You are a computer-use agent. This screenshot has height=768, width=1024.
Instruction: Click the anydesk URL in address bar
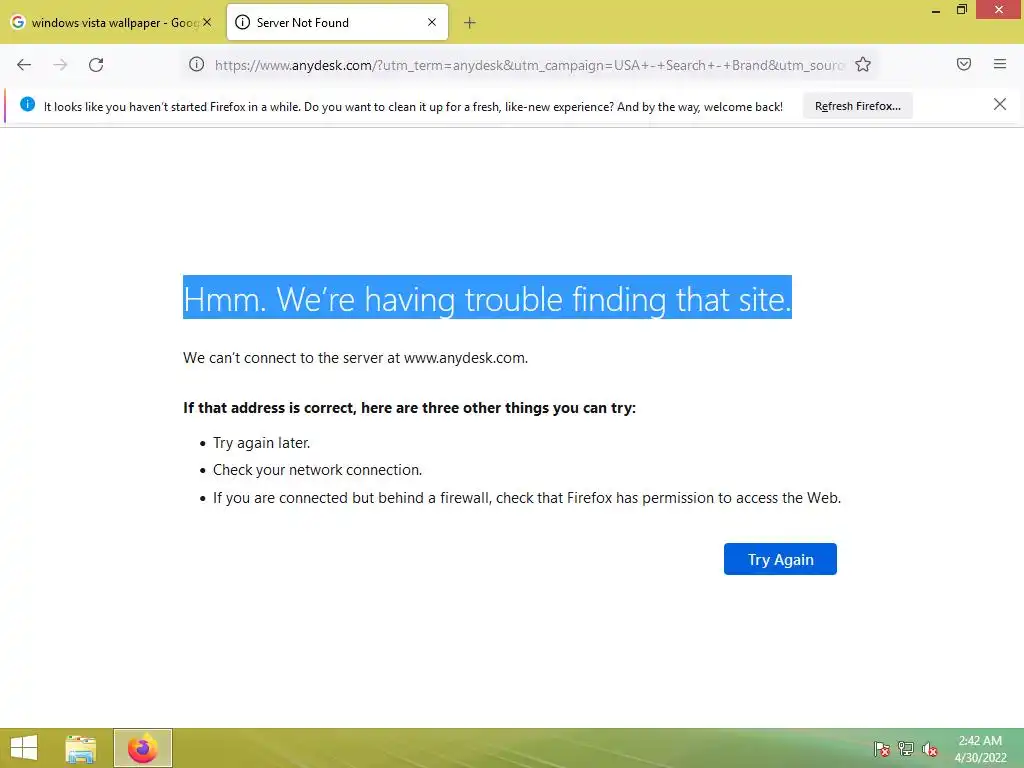(529, 65)
